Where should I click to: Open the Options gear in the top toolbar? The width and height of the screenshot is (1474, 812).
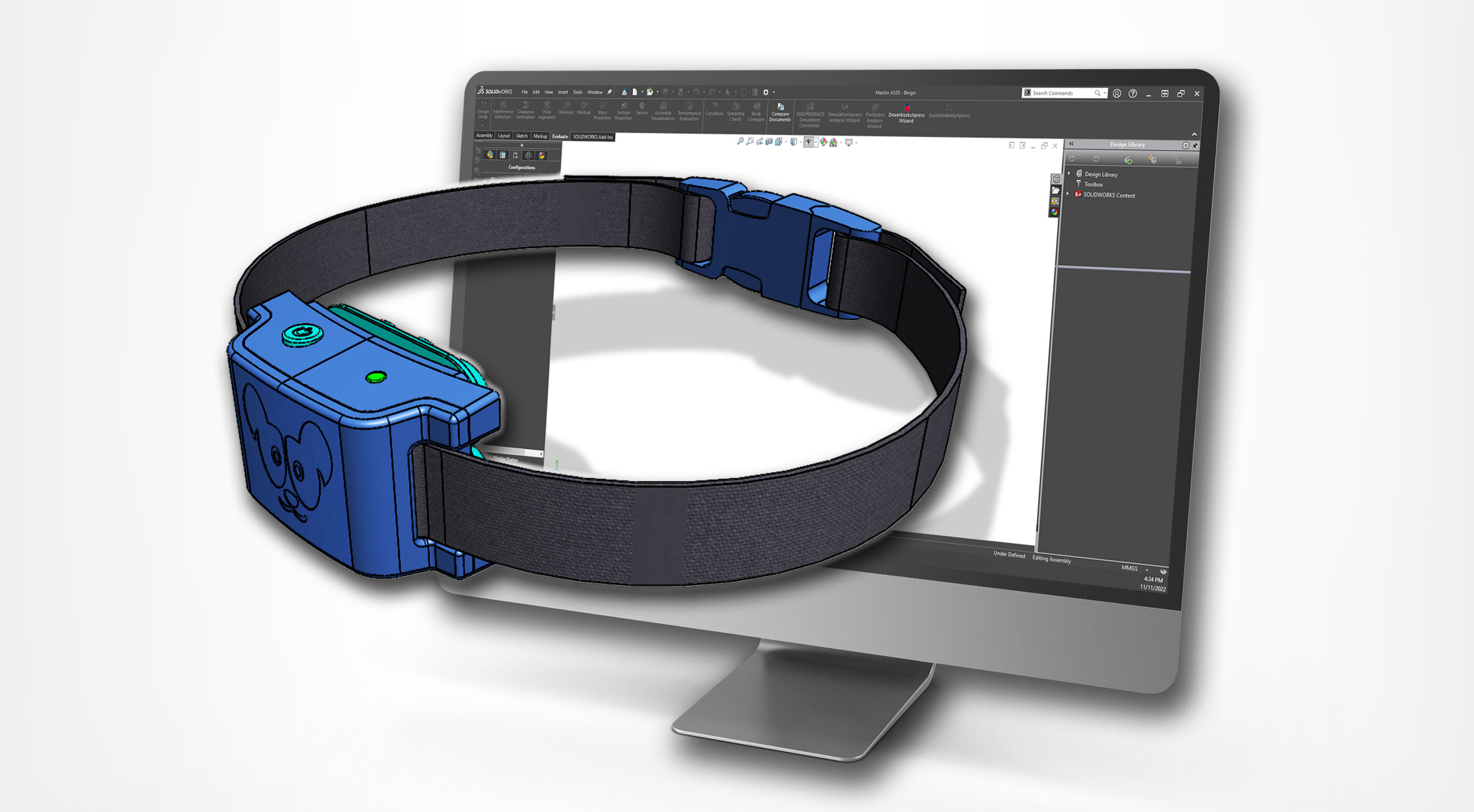click(766, 92)
